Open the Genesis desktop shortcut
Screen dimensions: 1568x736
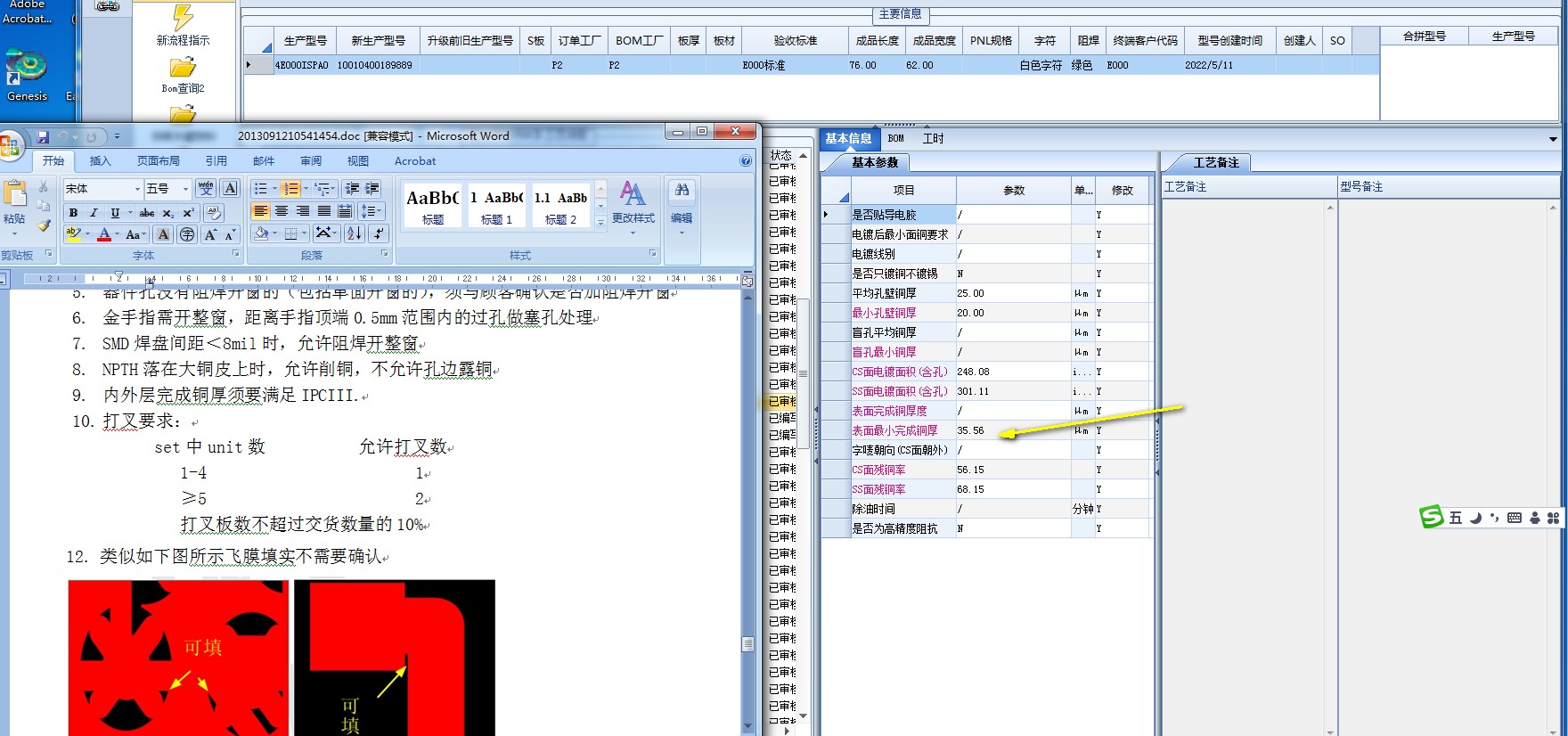[27, 76]
